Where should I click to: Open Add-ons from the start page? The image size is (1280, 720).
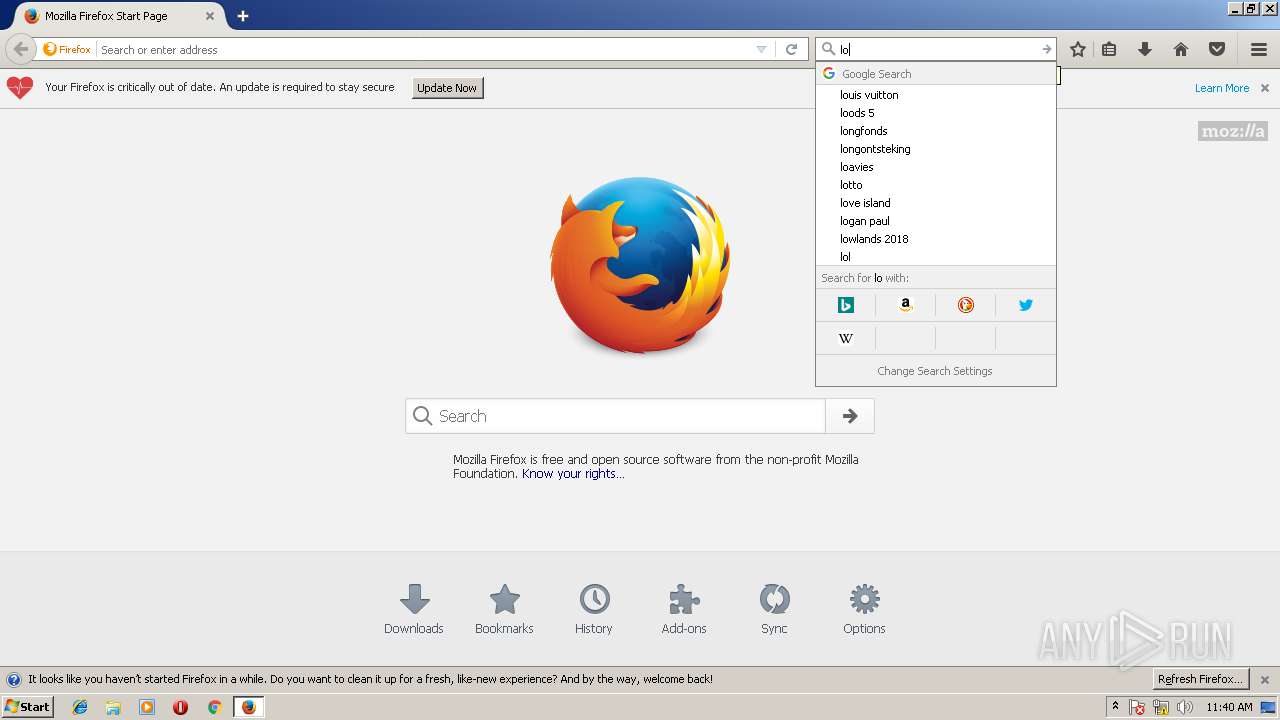pos(684,609)
